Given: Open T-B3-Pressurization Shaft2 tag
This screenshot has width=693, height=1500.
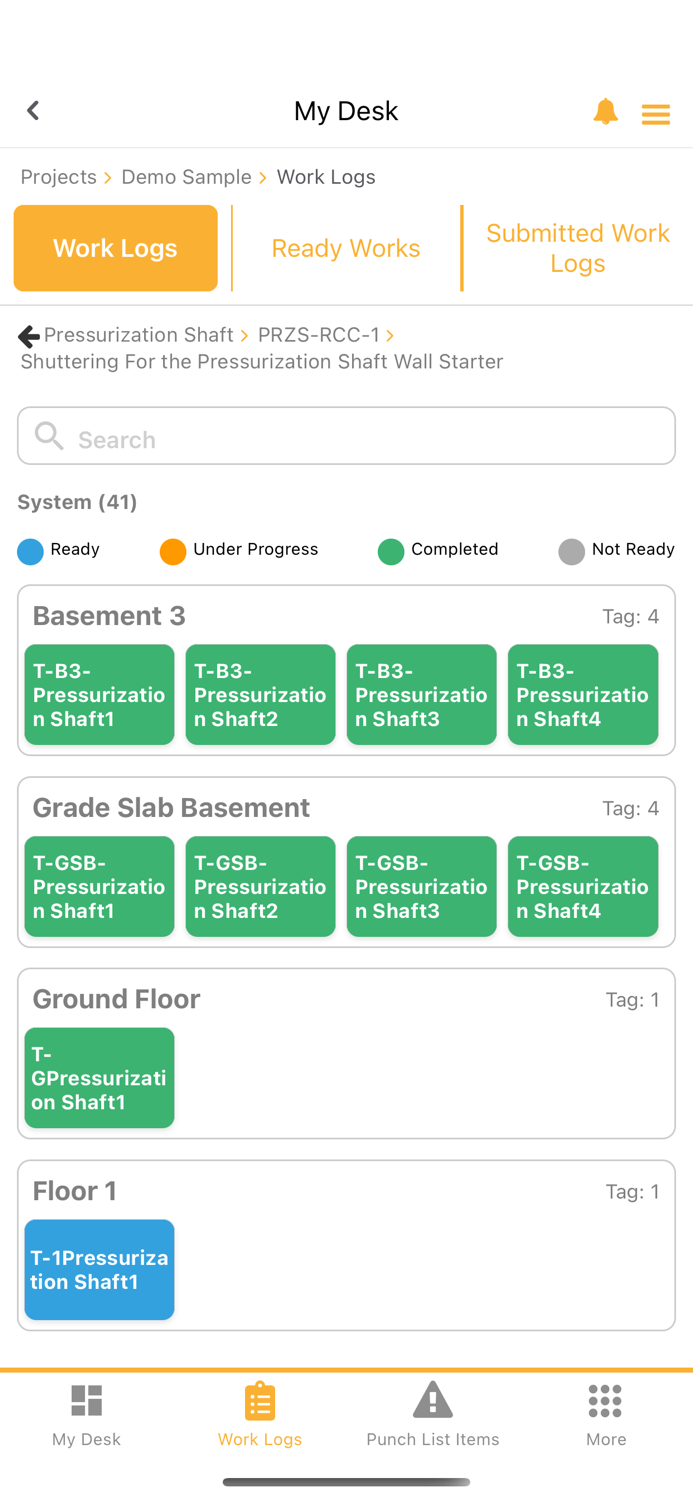Looking at the screenshot, I should 260,695.
